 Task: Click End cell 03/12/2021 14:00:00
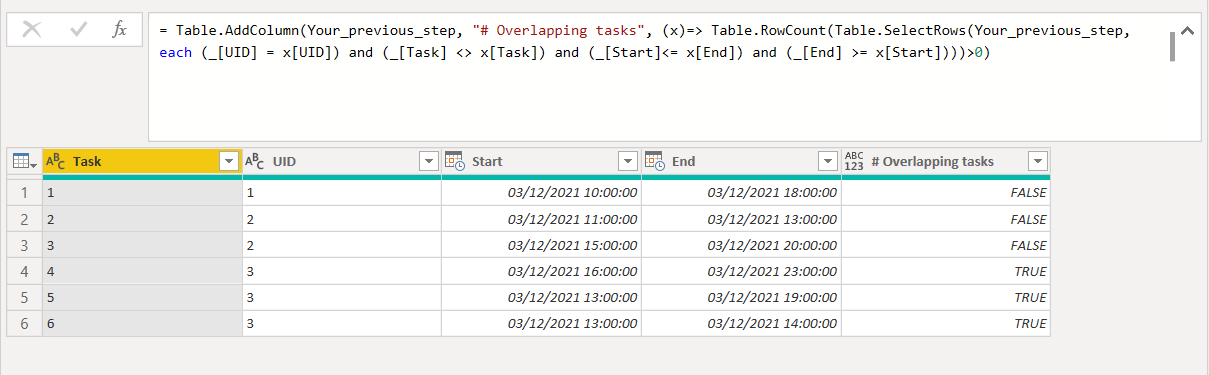click(741, 323)
